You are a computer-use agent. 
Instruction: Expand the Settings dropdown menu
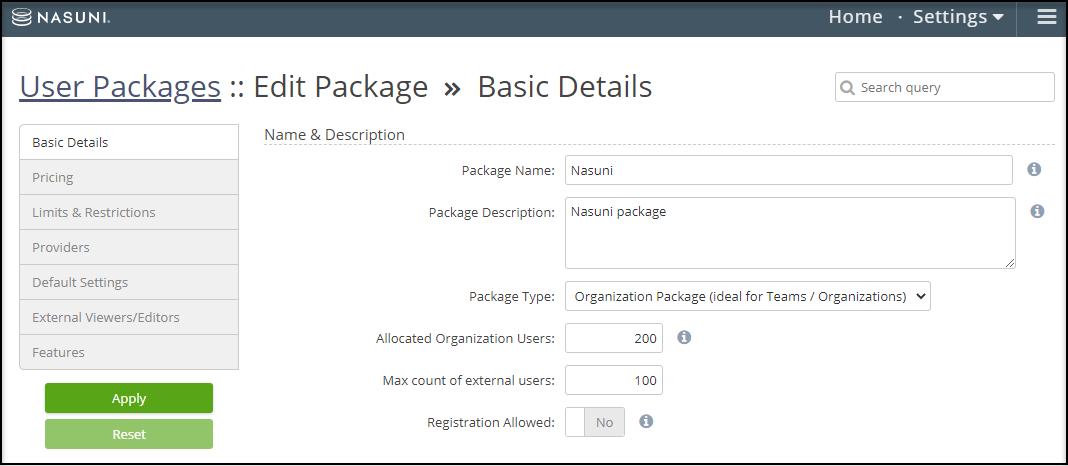(958, 18)
